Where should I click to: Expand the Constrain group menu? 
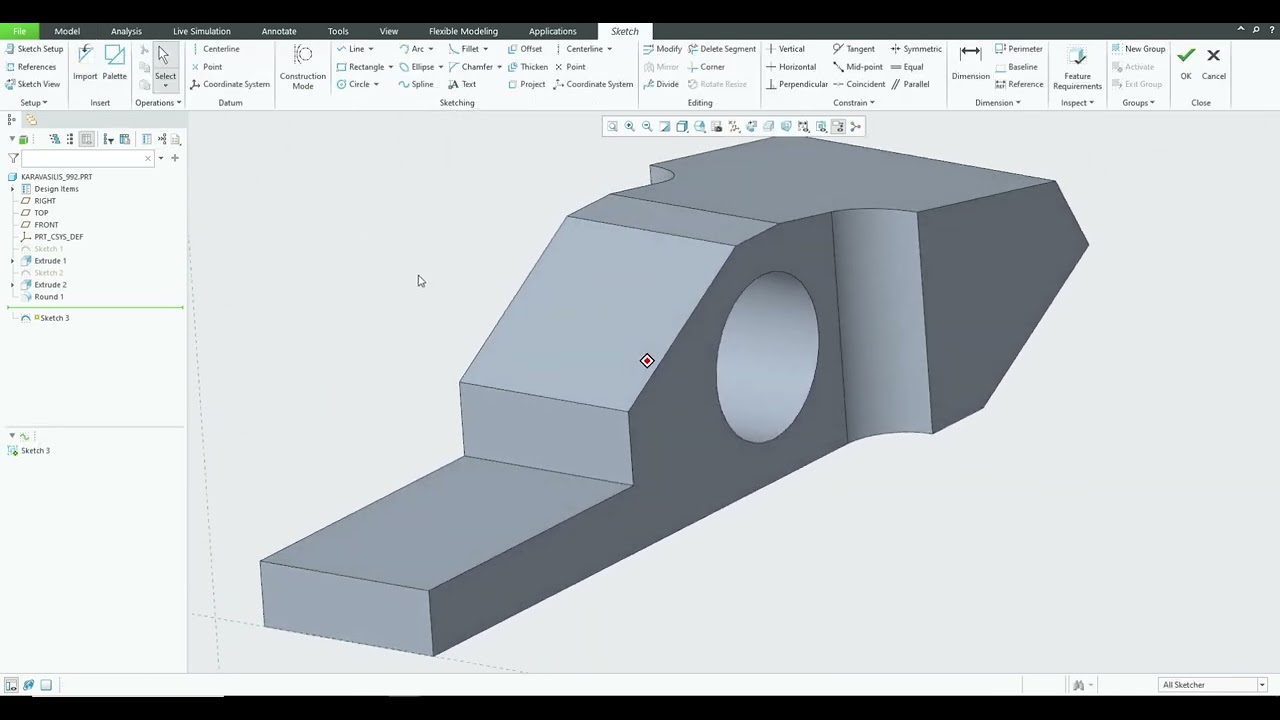854,103
